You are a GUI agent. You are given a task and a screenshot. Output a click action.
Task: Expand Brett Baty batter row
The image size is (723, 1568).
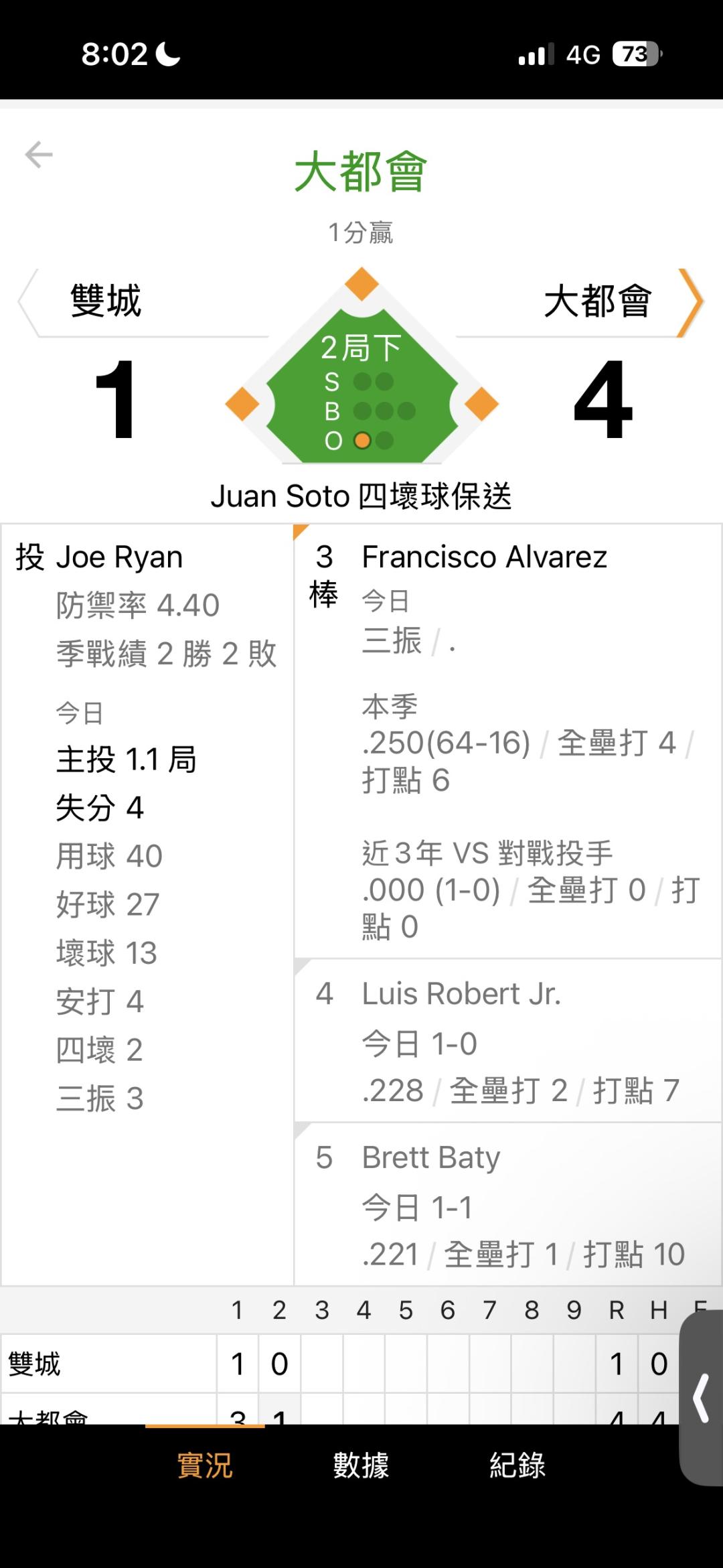[x=507, y=1204]
